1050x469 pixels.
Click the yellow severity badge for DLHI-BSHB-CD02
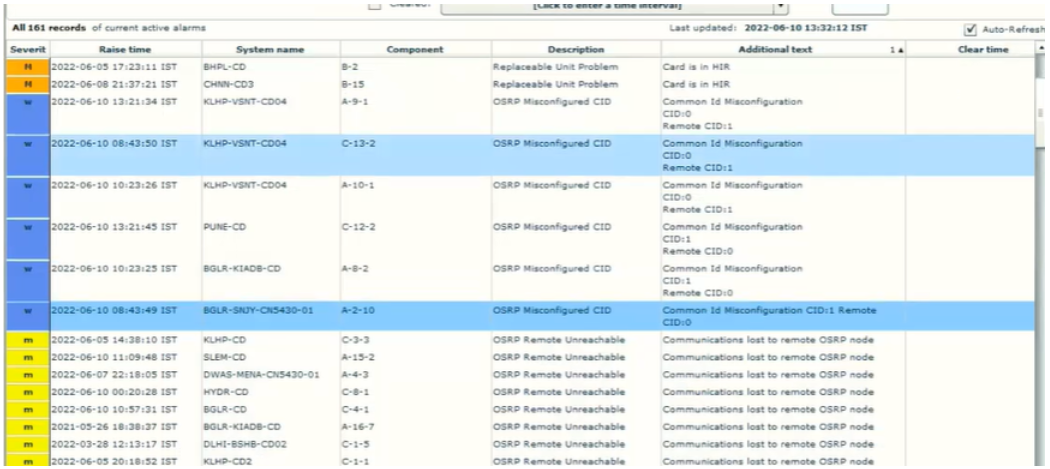(x=27, y=444)
